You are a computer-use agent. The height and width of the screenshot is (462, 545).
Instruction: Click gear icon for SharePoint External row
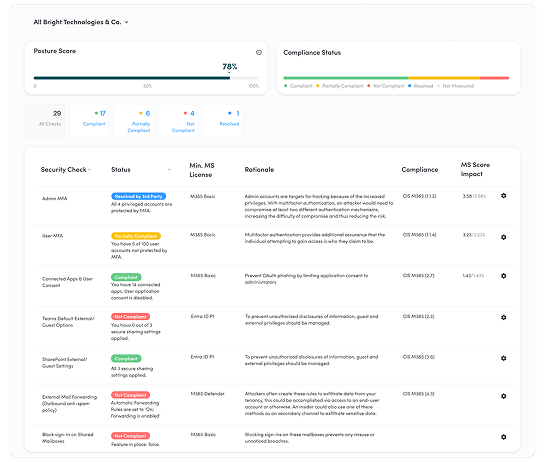tap(503, 358)
